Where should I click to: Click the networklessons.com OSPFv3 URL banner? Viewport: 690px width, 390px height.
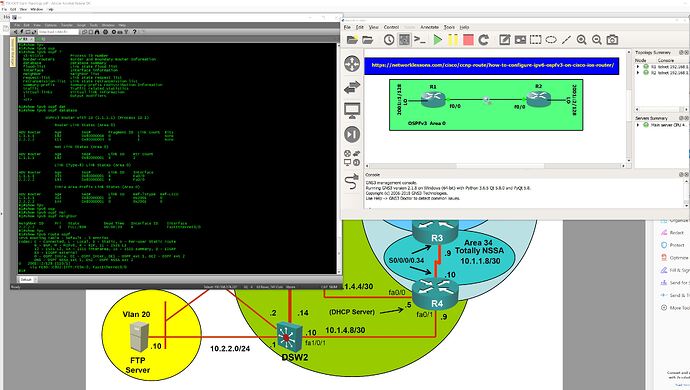[x=492, y=65]
